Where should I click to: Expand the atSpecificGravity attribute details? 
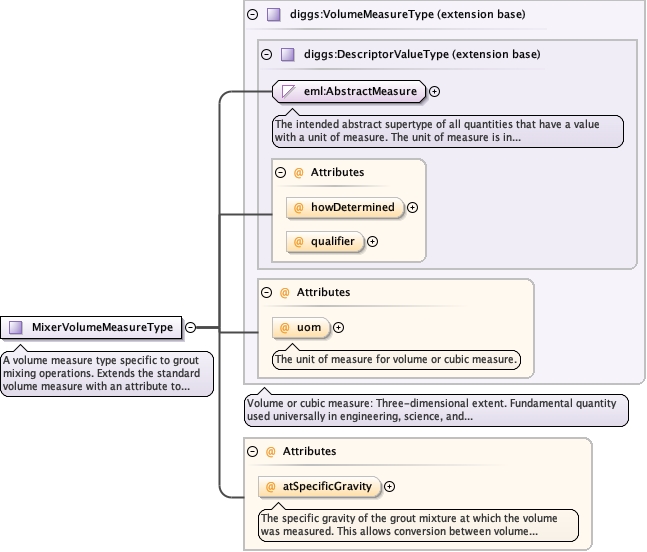click(x=390, y=487)
